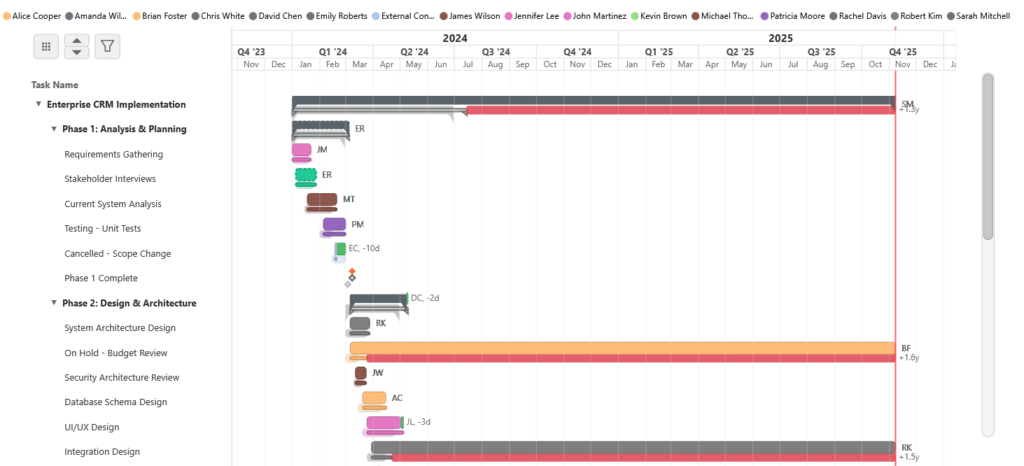Click the grid view icon button

(x=46, y=46)
